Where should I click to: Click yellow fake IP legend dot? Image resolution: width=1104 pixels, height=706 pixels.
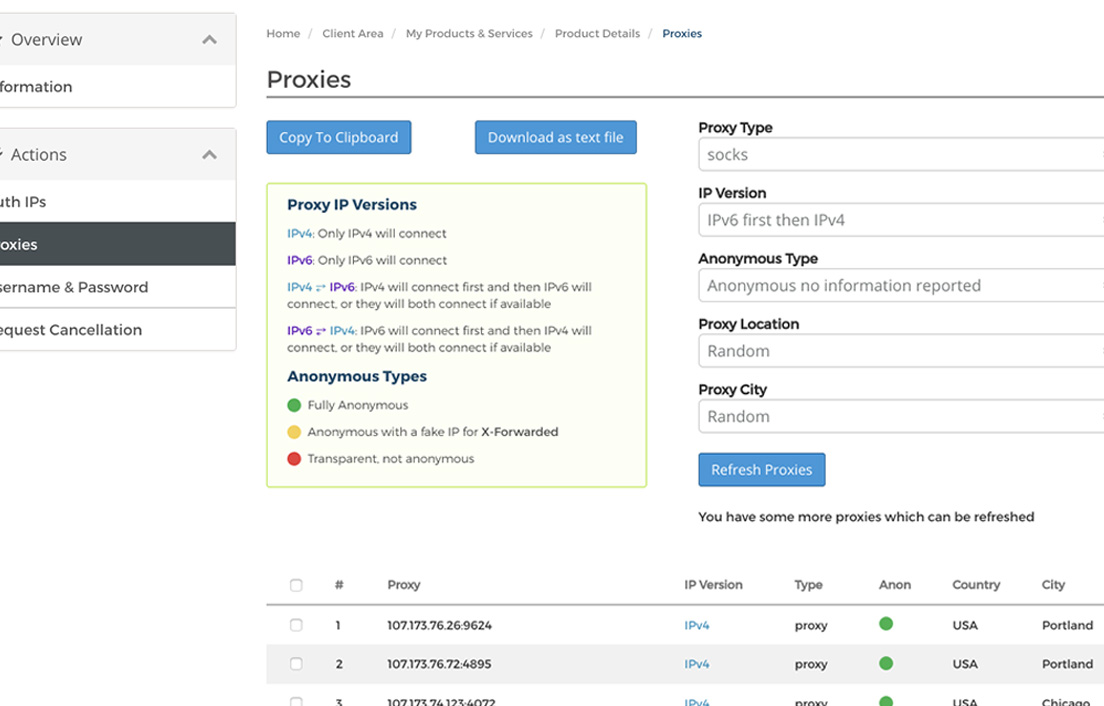tap(294, 432)
